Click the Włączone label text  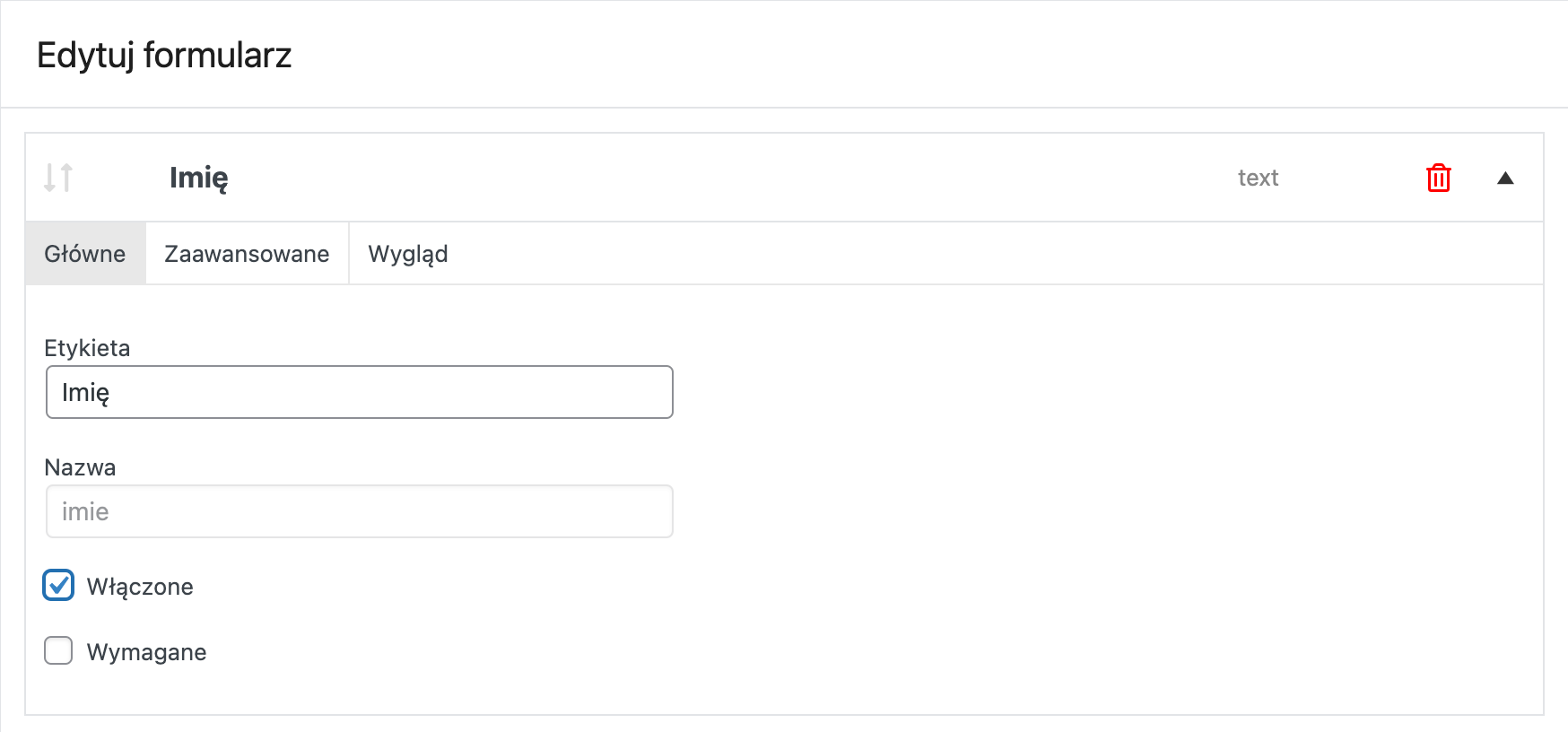(x=140, y=587)
